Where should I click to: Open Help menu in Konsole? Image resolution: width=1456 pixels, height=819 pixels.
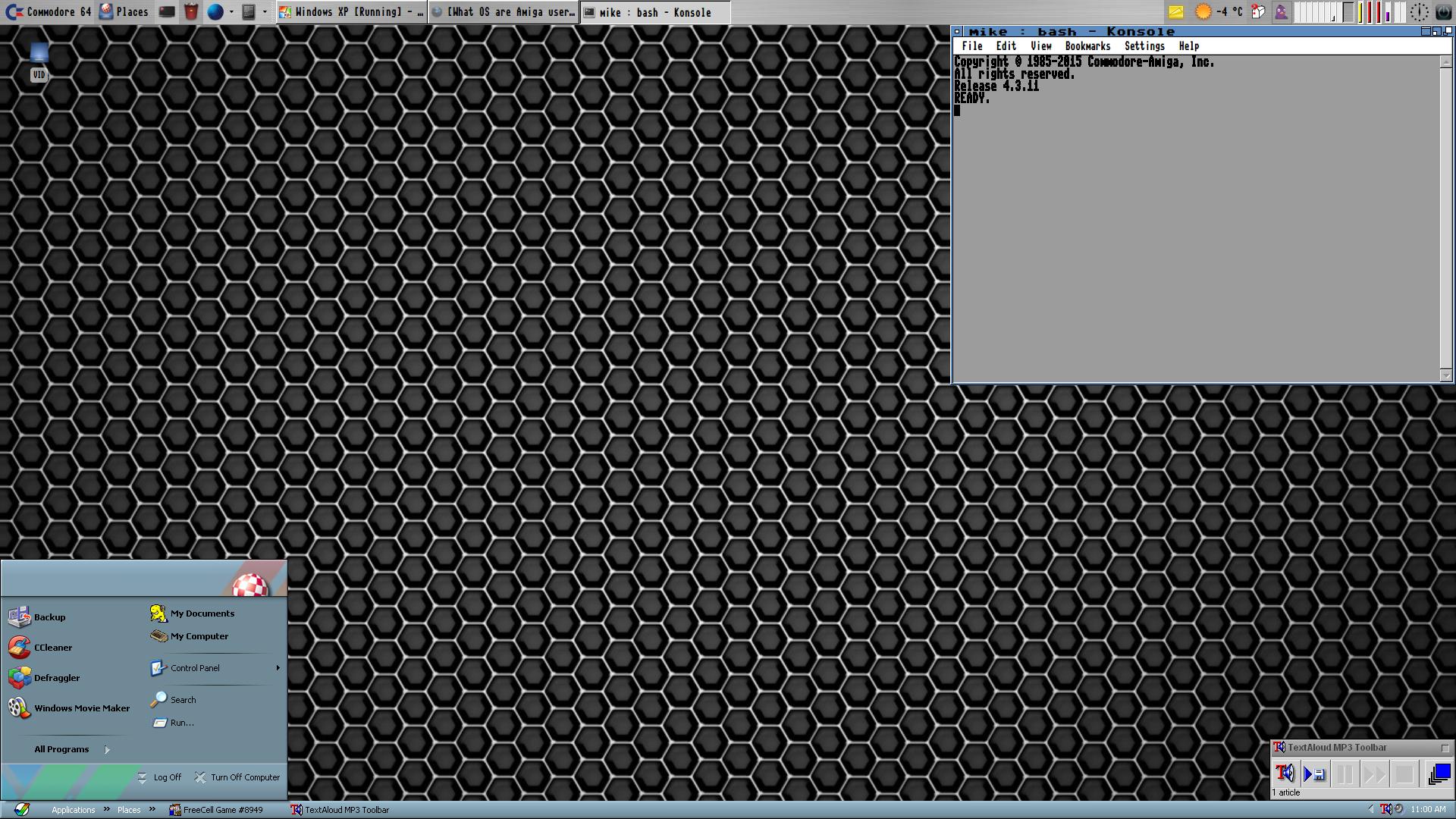click(1189, 46)
